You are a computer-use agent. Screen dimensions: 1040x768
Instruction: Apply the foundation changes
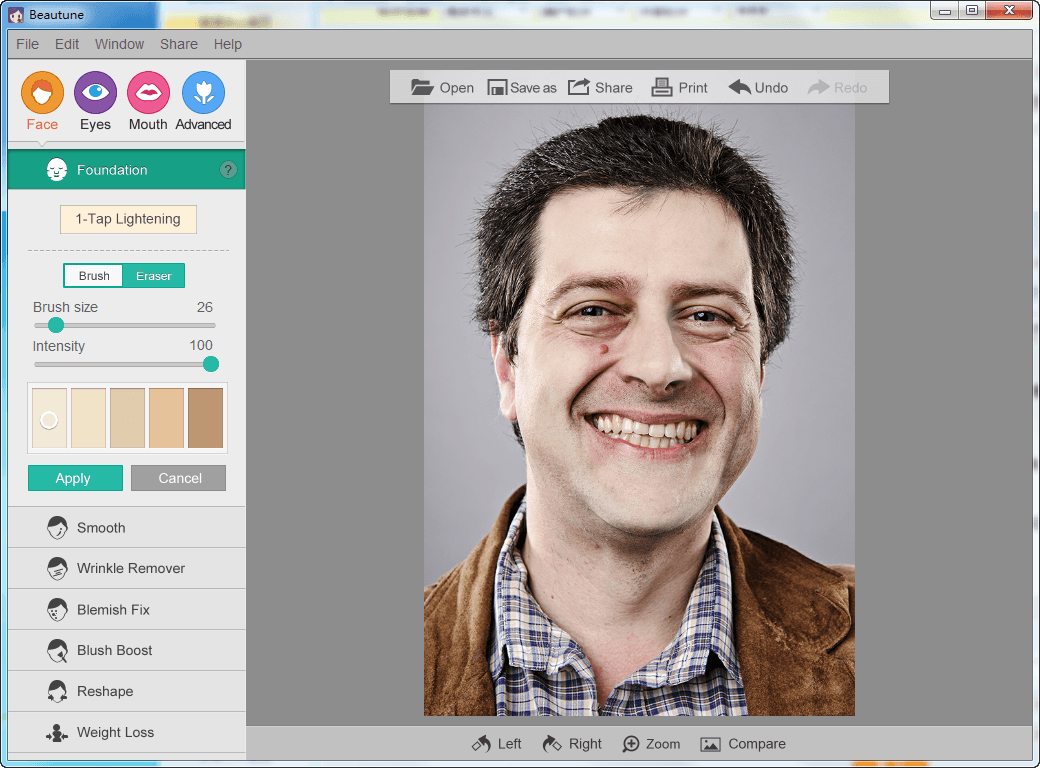75,478
